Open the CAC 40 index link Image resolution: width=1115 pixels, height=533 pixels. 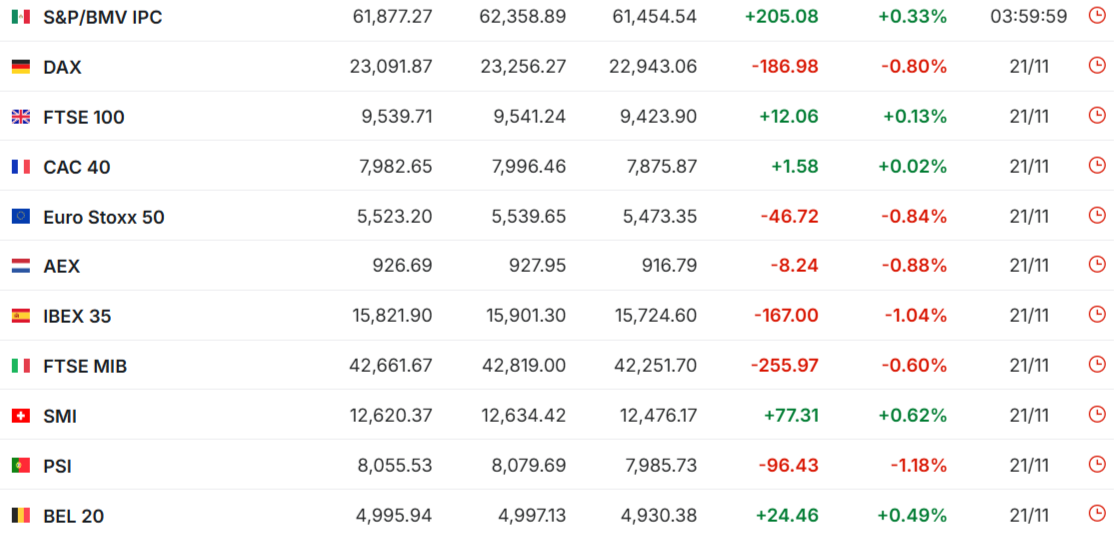click(77, 167)
